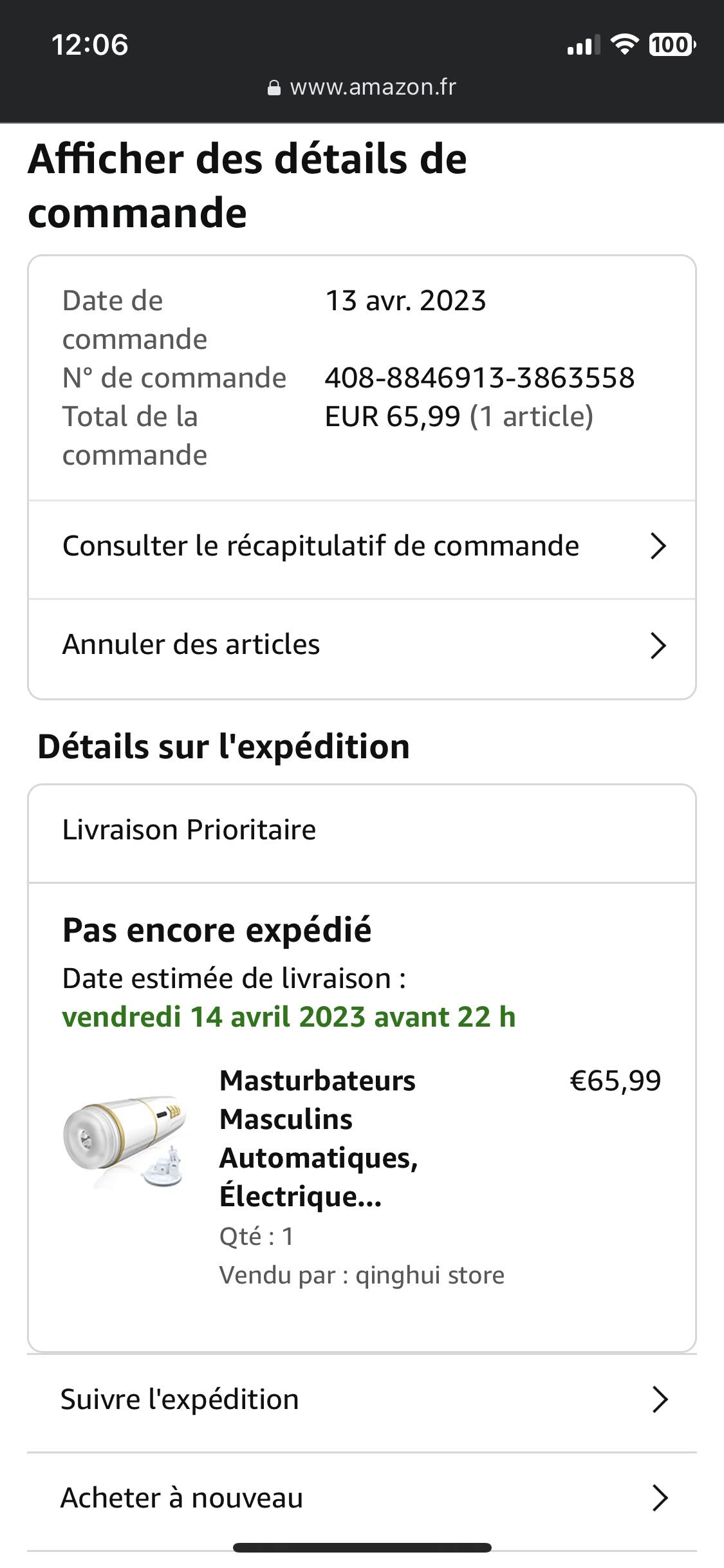The height and width of the screenshot is (1568, 724).
Task: Open the product thumbnail image
Action: [125, 1141]
